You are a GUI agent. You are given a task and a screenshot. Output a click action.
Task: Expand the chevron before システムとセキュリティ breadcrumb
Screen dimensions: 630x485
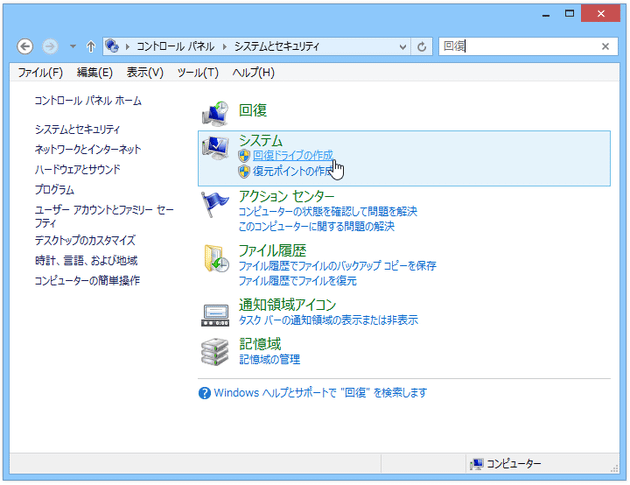tap(224, 47)
